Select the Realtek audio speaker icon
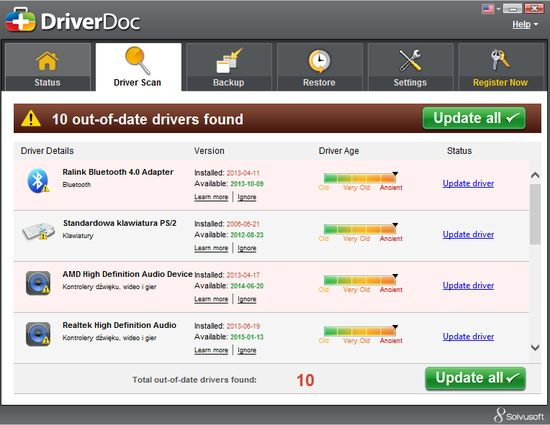 (x=38, y=334)
